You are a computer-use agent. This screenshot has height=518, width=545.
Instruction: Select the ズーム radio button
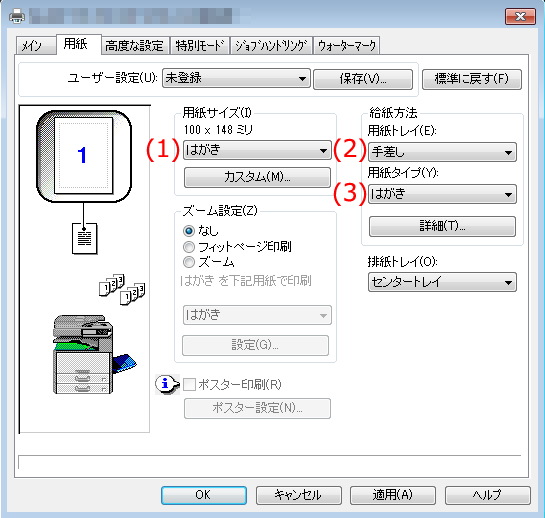(x=189, y=262)
